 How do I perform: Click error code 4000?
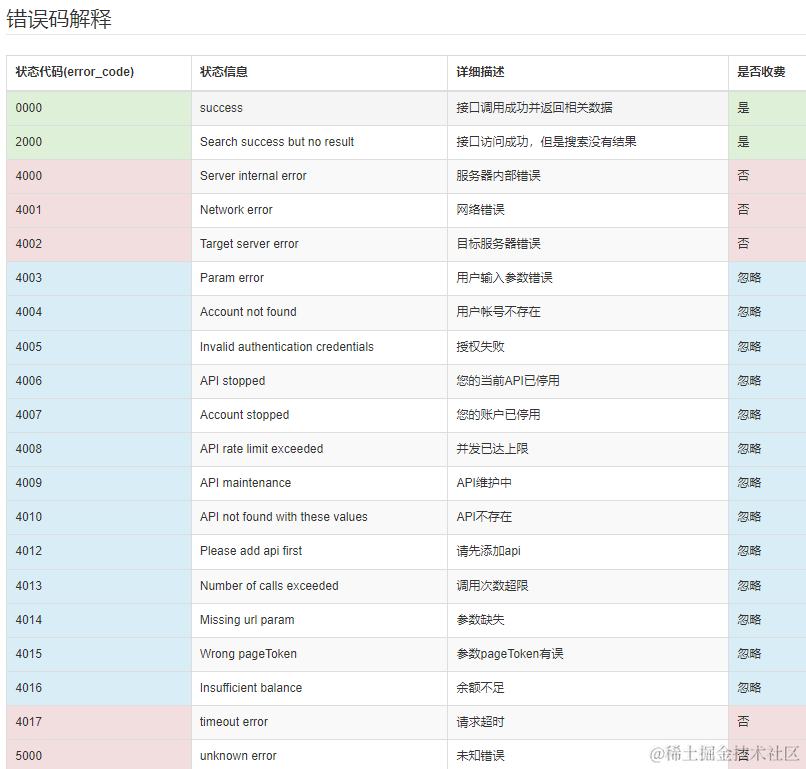coord(29,176)
